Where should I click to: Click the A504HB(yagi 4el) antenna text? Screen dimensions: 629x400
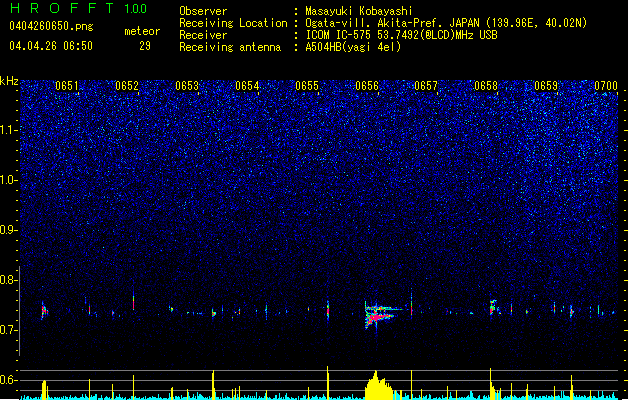(x=353, y=47)
